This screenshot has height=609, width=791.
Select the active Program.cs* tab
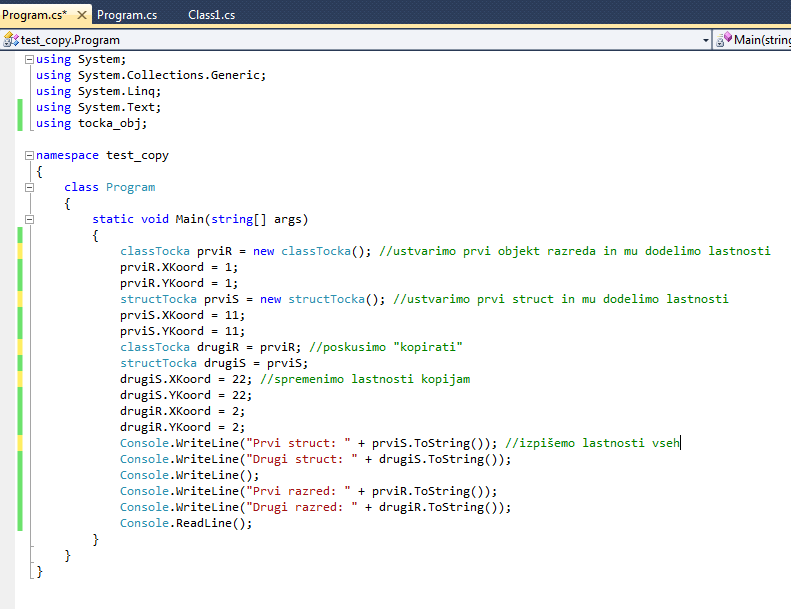34,15
